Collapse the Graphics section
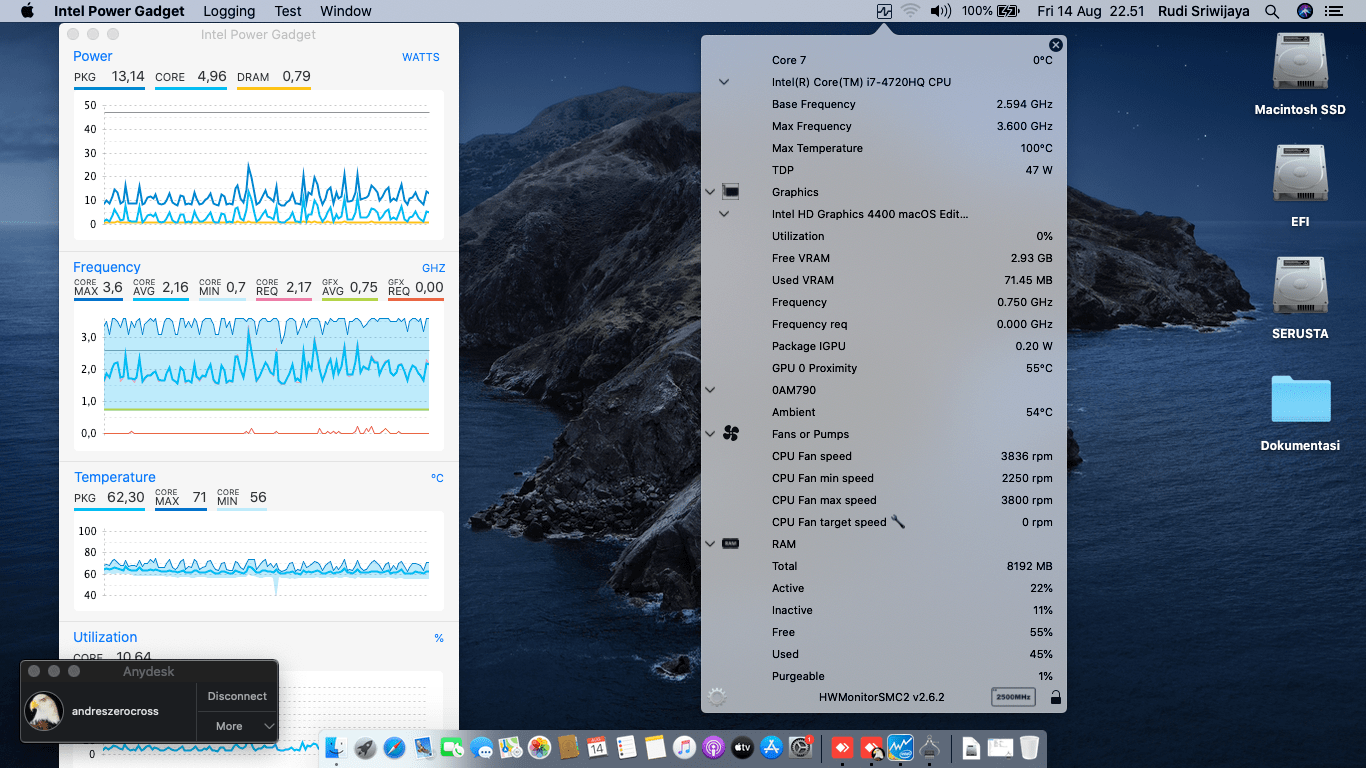This screenshot has height=768, width=1366. [x=710, y=192]
